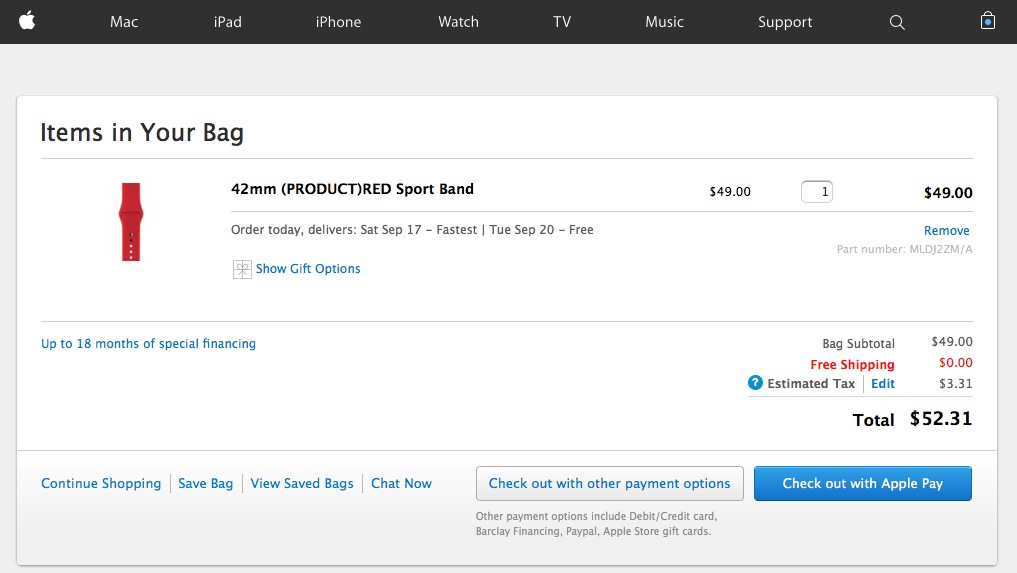The height and width of the screenshot is (573, 1017).
Task: Click Save Bag link
Action: (x=206, y=483)
